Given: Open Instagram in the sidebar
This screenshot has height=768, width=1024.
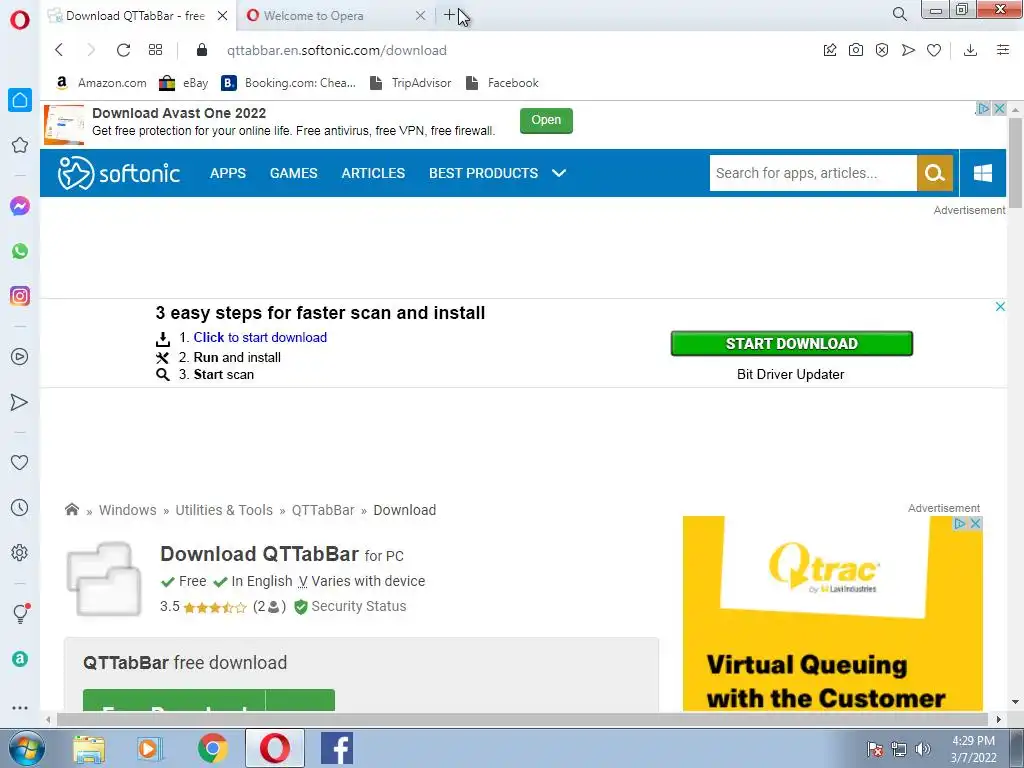Looking at the screenshot, I should click(20, 296).
